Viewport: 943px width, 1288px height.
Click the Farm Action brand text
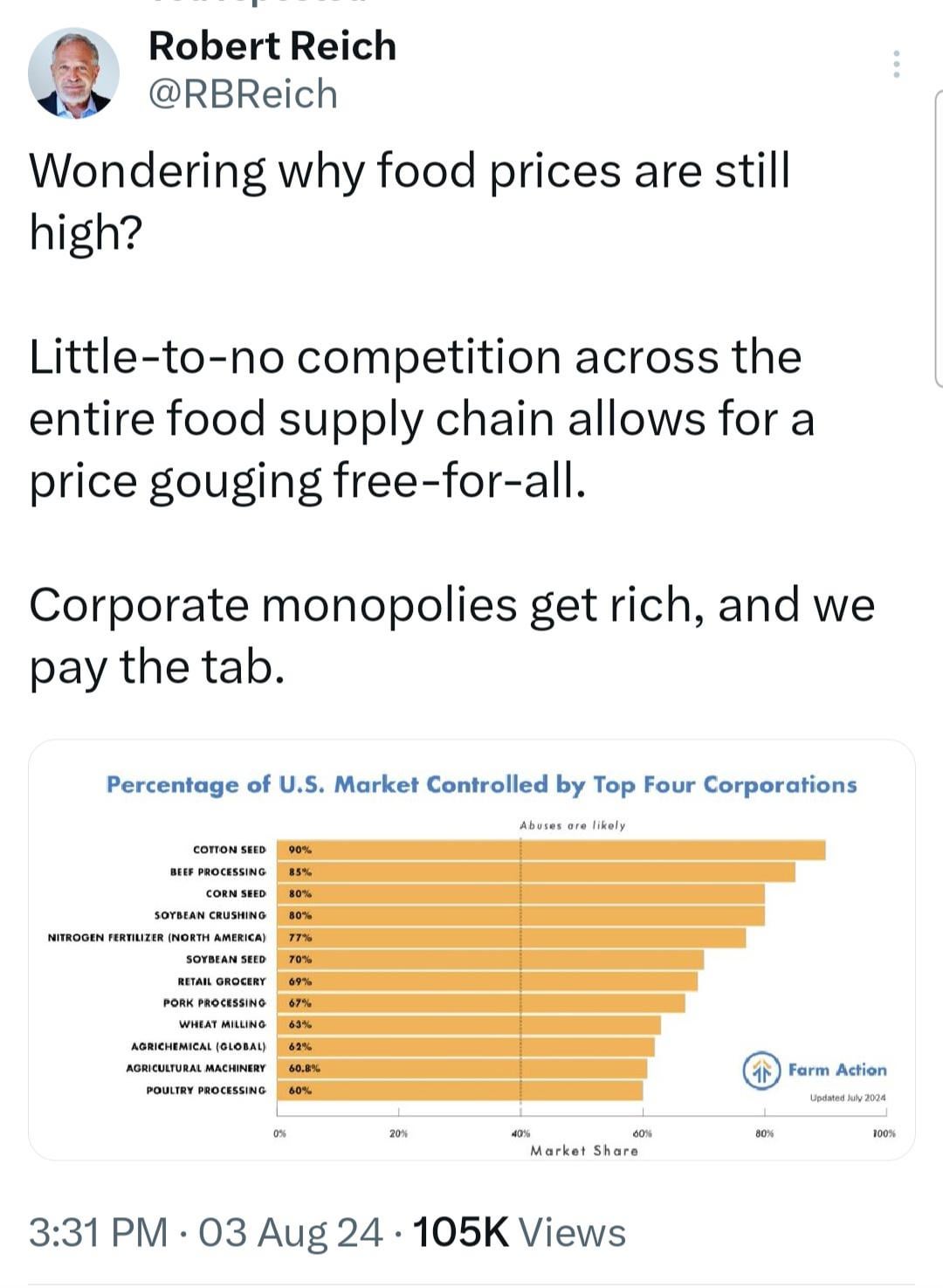pyautogui.click(x=836, y=1070)
